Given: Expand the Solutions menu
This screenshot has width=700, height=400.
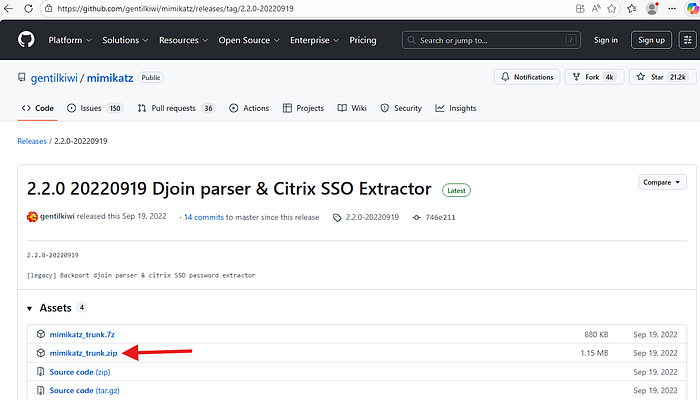Looking at the screenshot, I should 125,40.
